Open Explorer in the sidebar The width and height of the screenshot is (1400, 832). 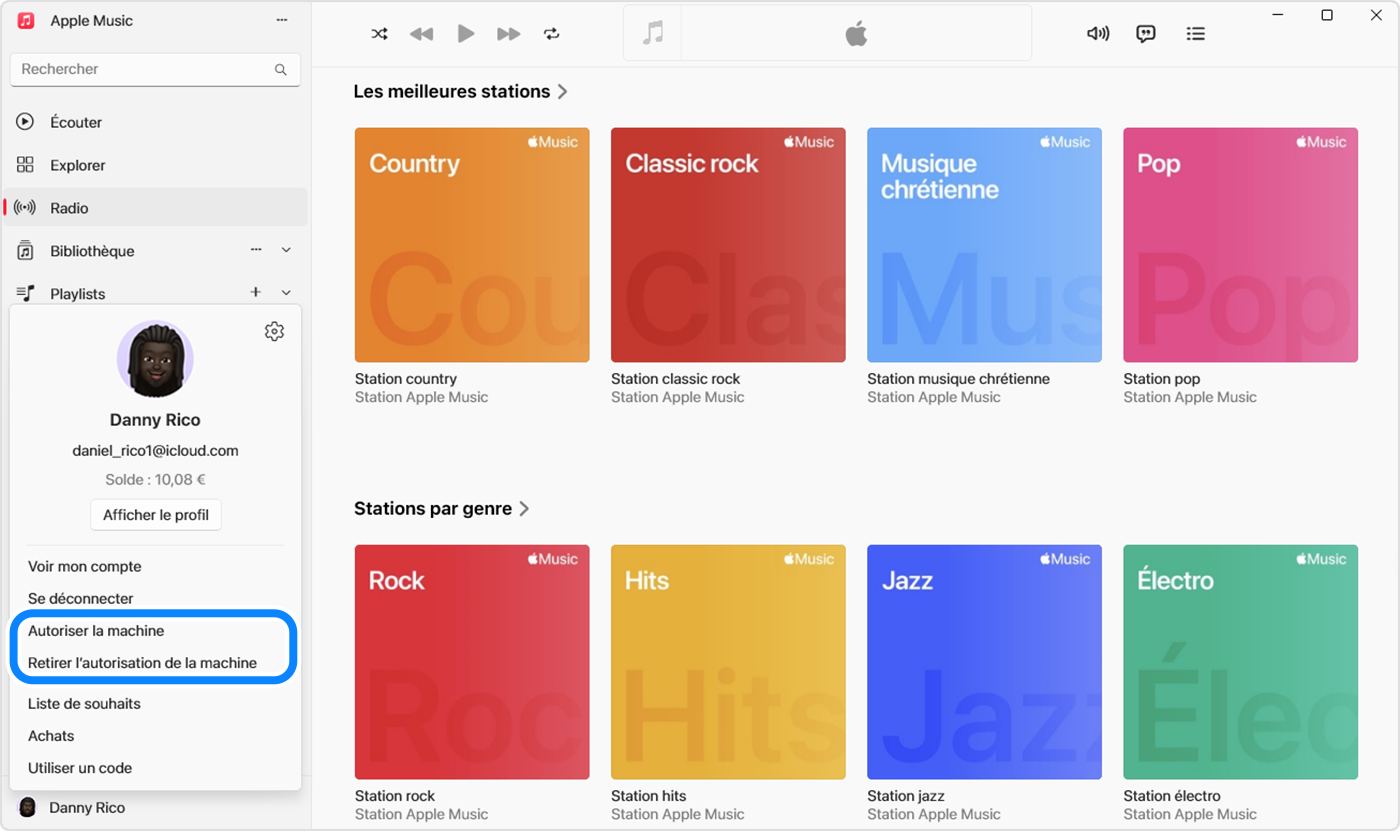click(155, 165)
